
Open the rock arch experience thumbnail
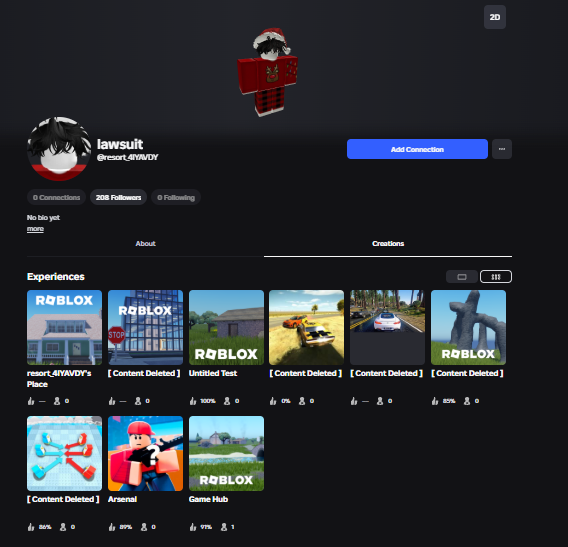click(468, 327)
